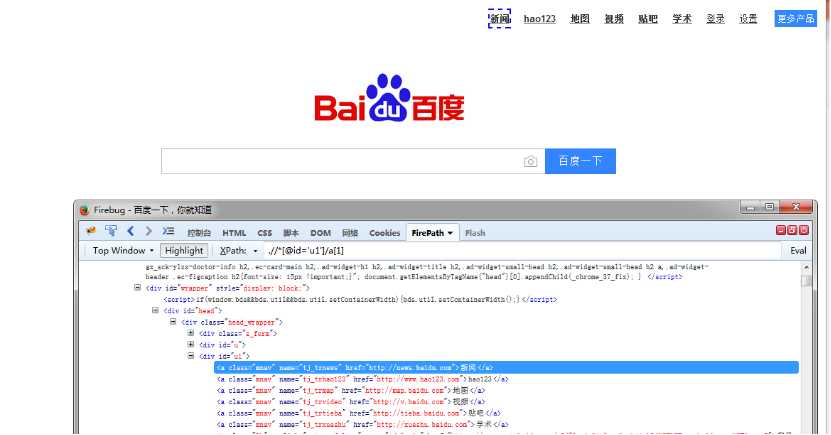Select the tj_trvideo anchor row
The image size is (831, 435).
[351, 402]
